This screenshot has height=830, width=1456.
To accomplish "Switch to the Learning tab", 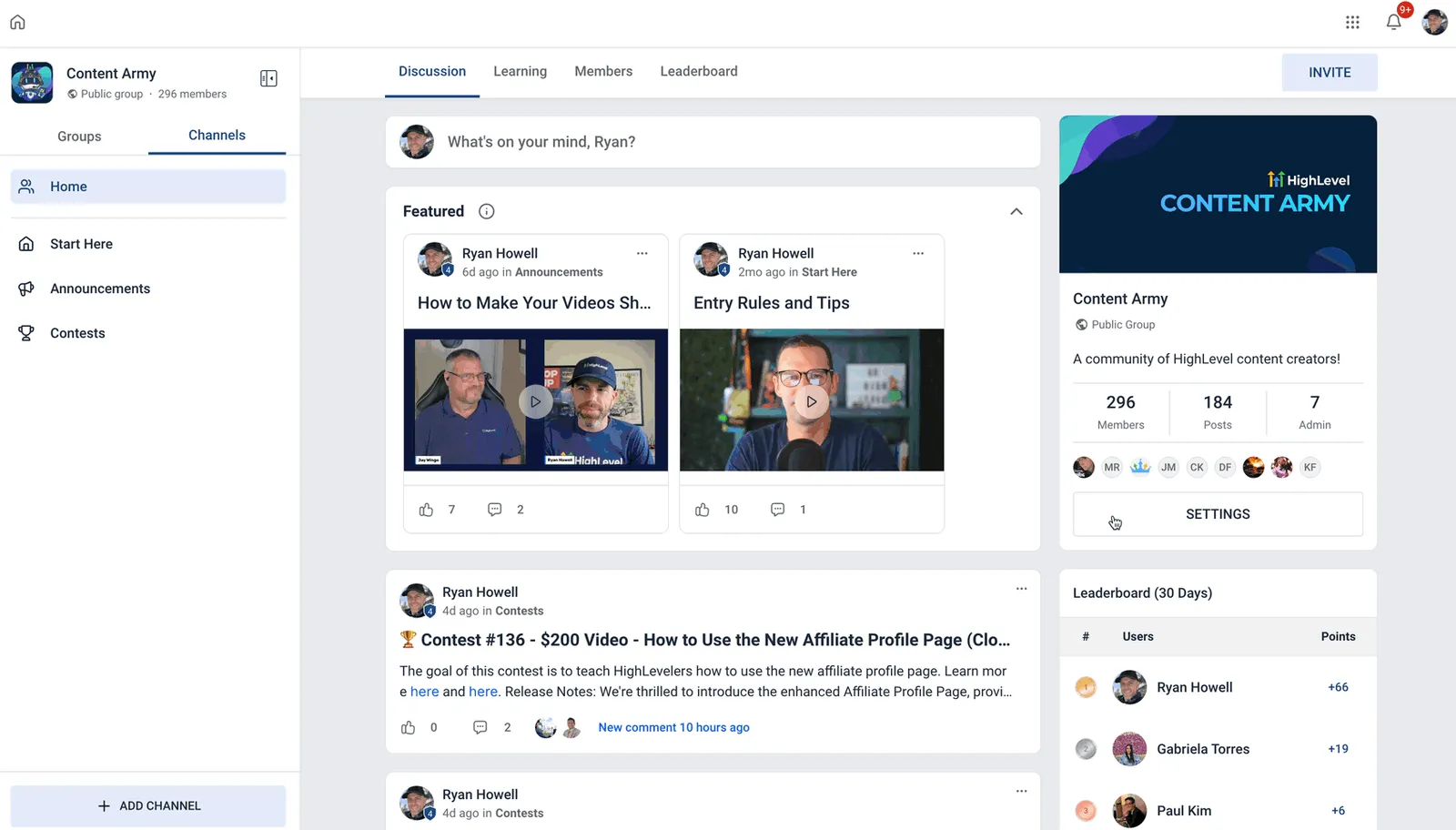I will [x=521, y=71].
